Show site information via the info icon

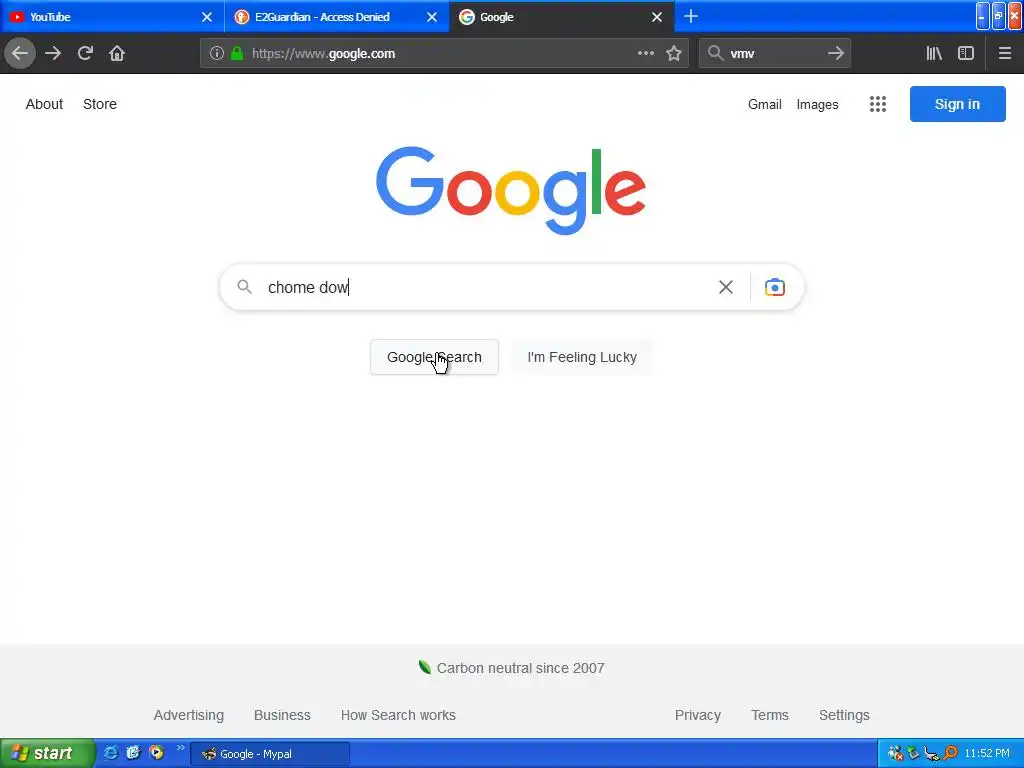(x=217, y=53)
